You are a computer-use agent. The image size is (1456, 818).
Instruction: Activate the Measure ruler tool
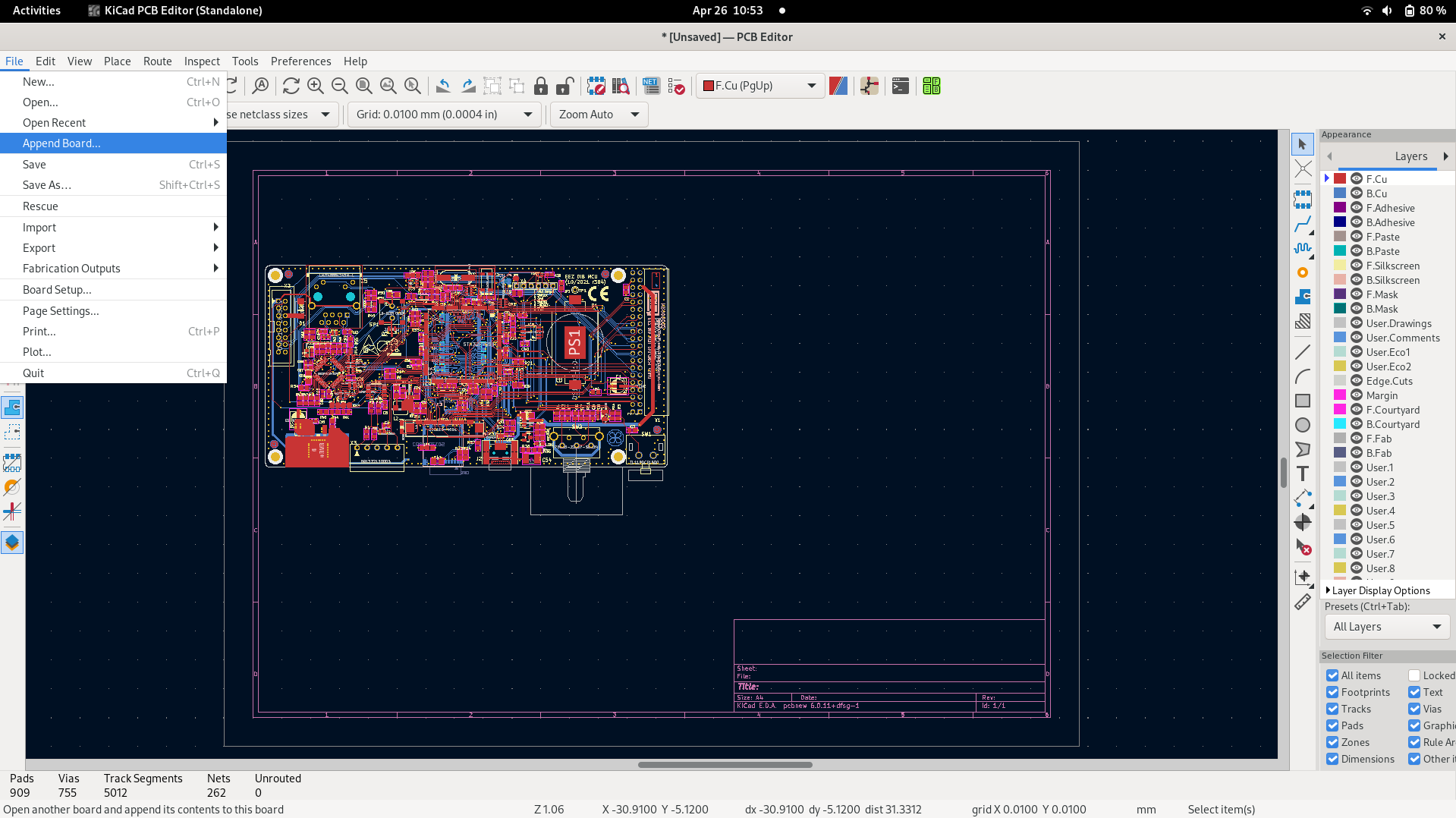[1302, 602]
